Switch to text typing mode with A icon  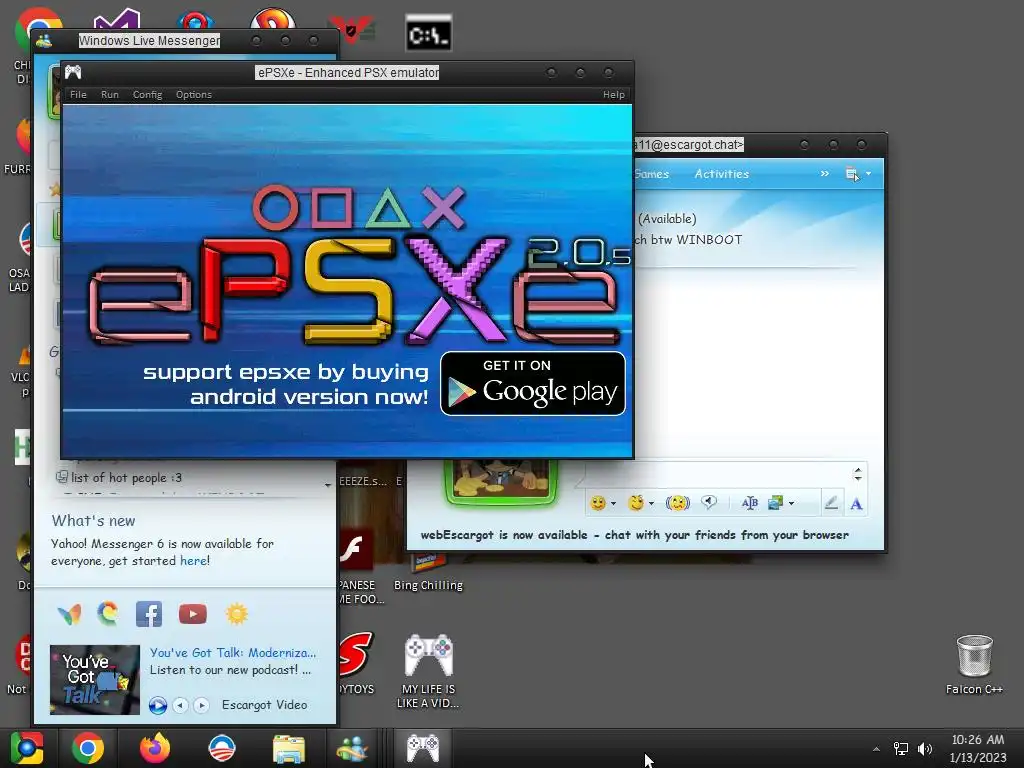(x=856, y=504)
